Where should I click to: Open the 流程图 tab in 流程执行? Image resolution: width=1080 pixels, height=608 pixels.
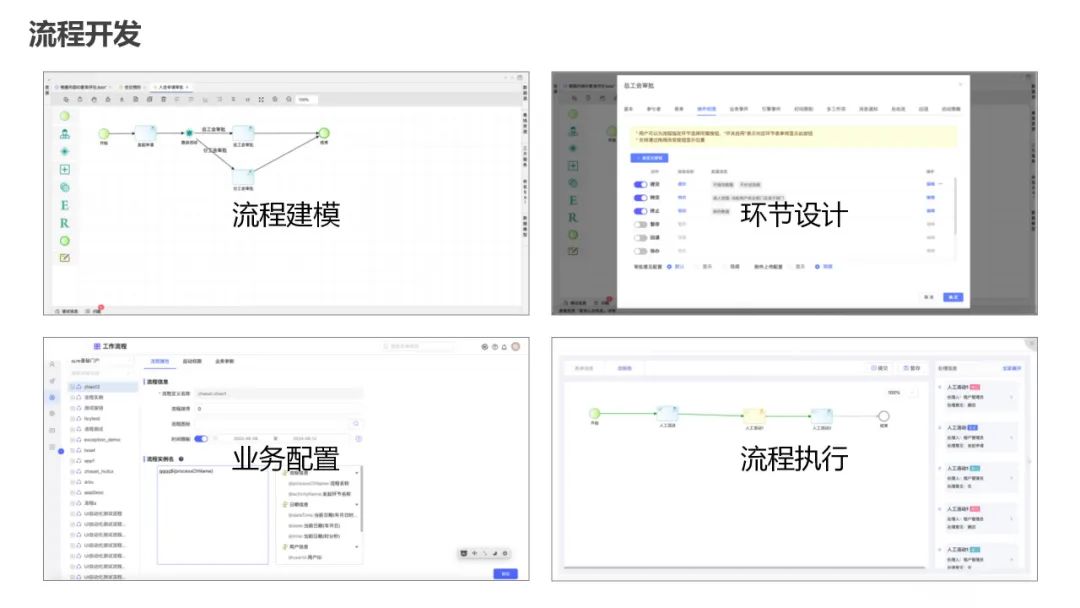click(x=625, y=368)
